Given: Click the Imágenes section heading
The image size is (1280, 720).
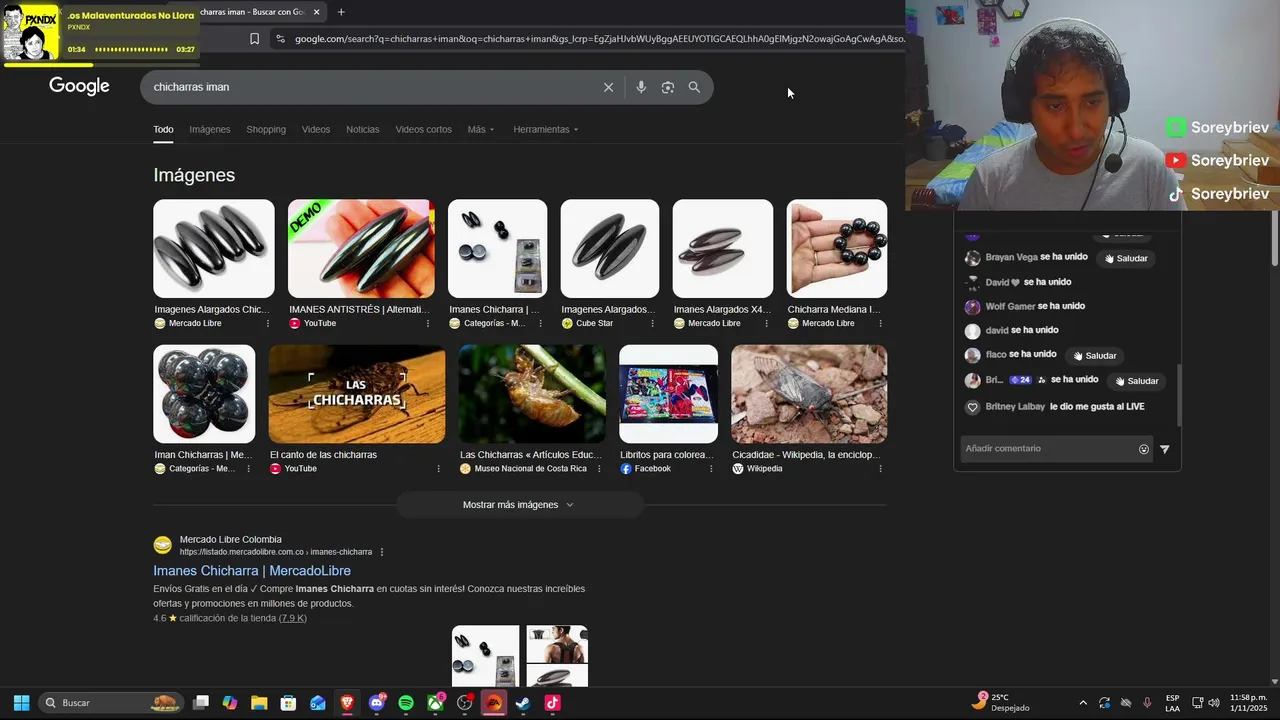Looking at the screenshot, I should [194, 175].
